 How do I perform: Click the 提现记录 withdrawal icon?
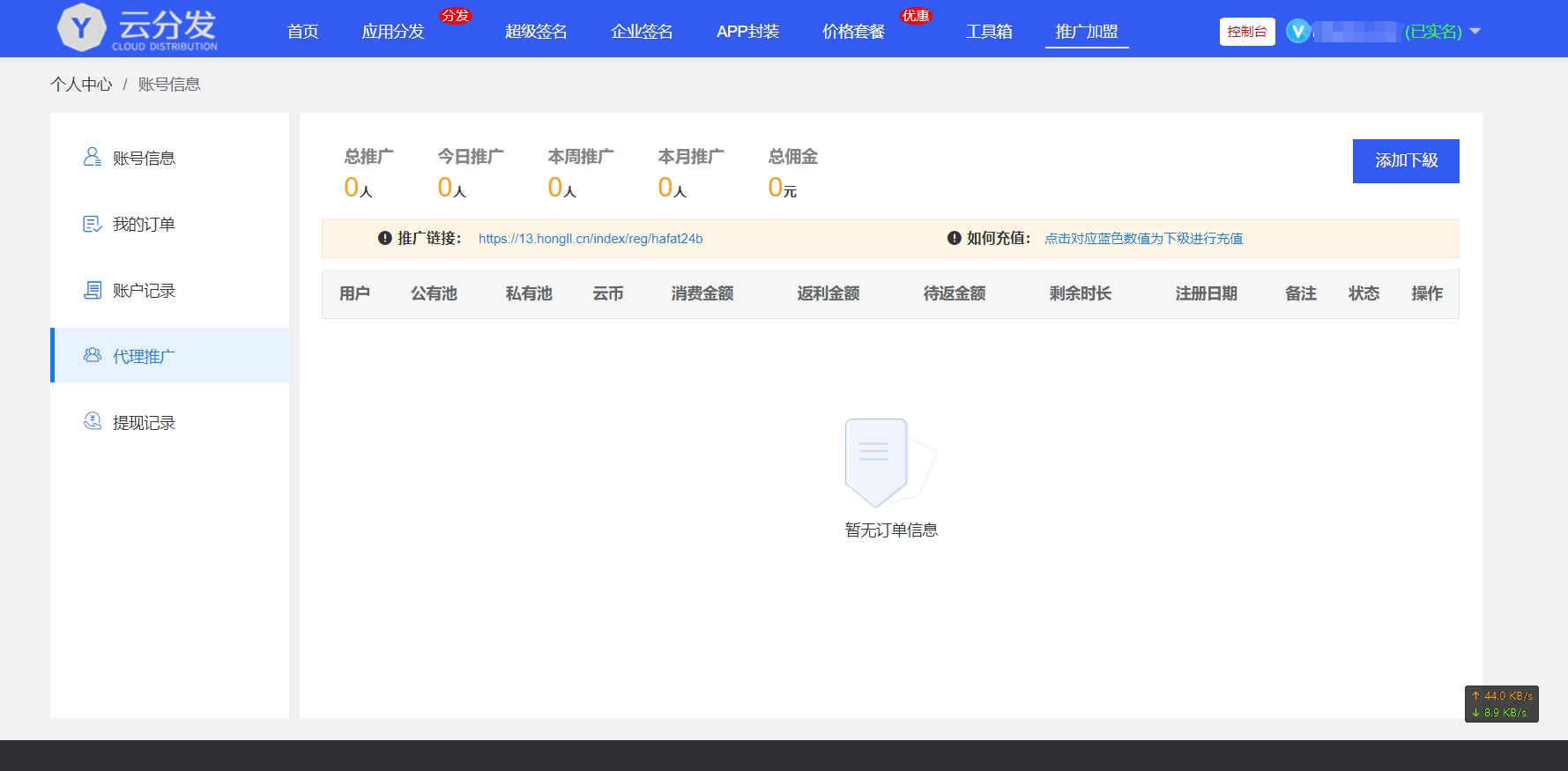tap(93, 421)
